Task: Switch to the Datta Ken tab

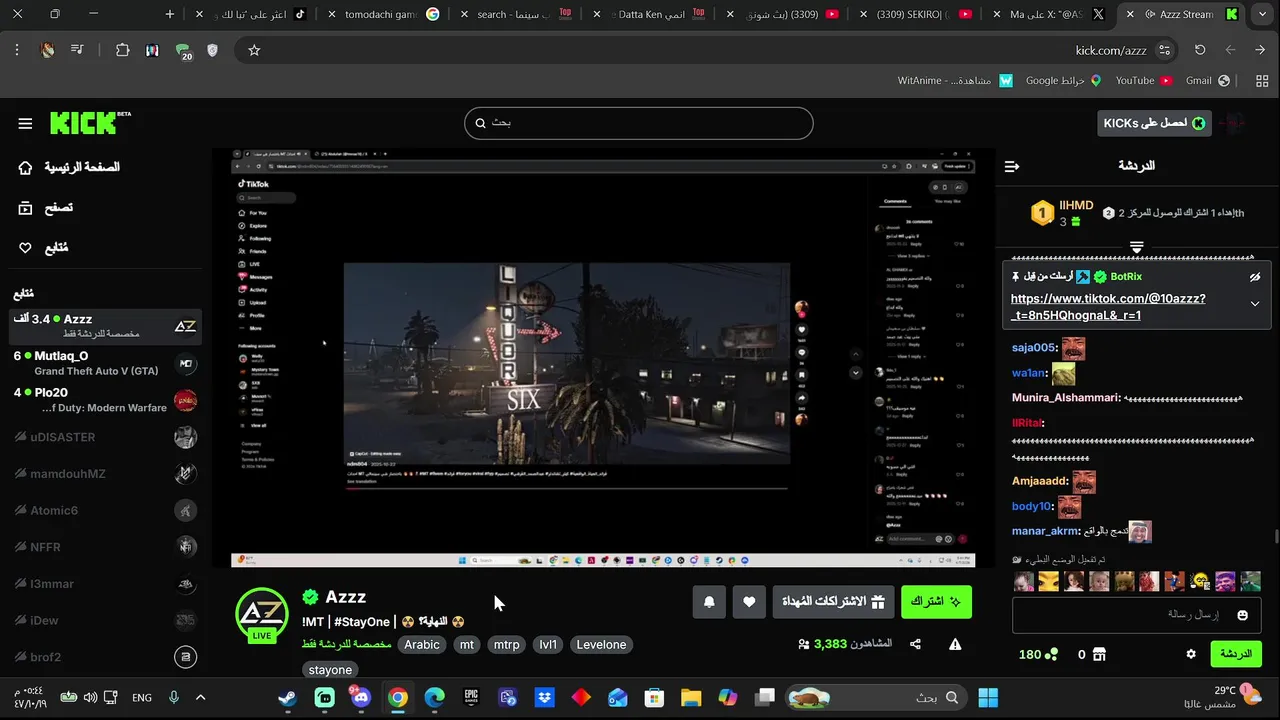Action: tap(650, 14)
